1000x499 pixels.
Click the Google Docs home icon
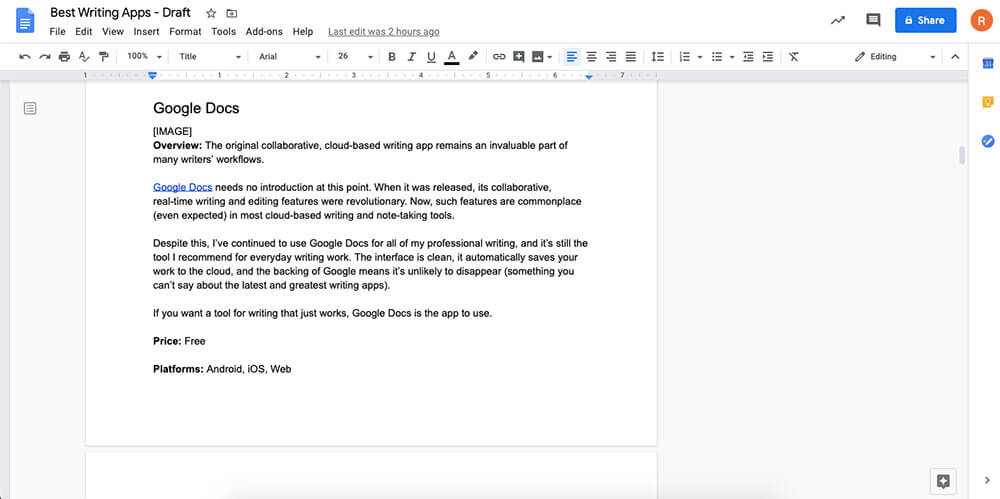point(25,20)
